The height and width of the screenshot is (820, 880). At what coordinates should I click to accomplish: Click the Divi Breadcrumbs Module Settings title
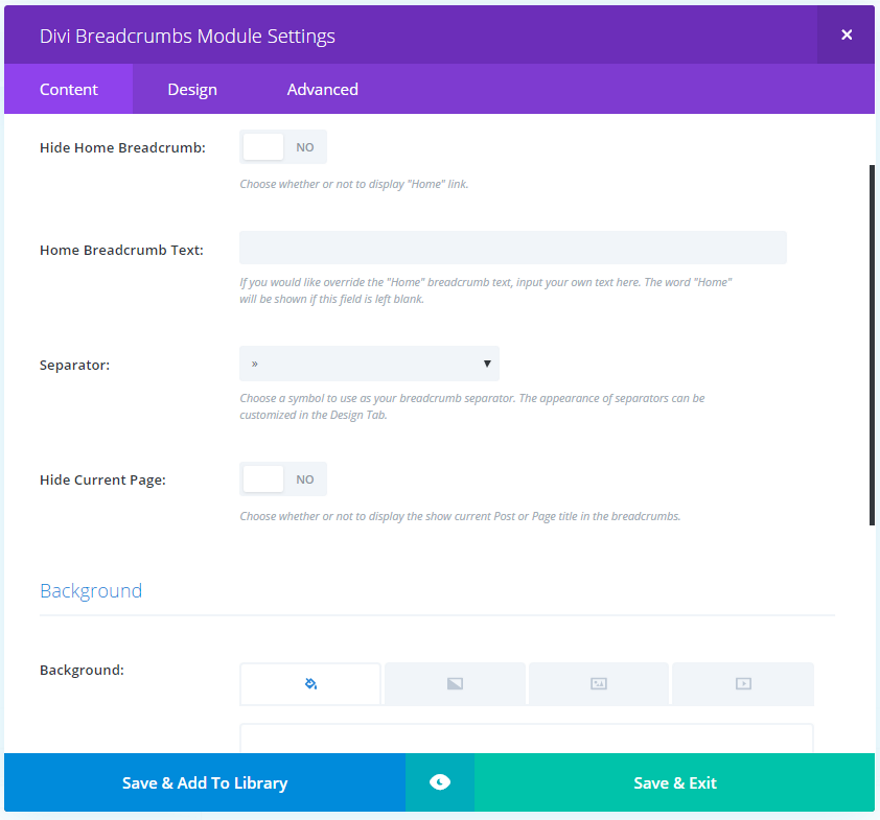187,36
